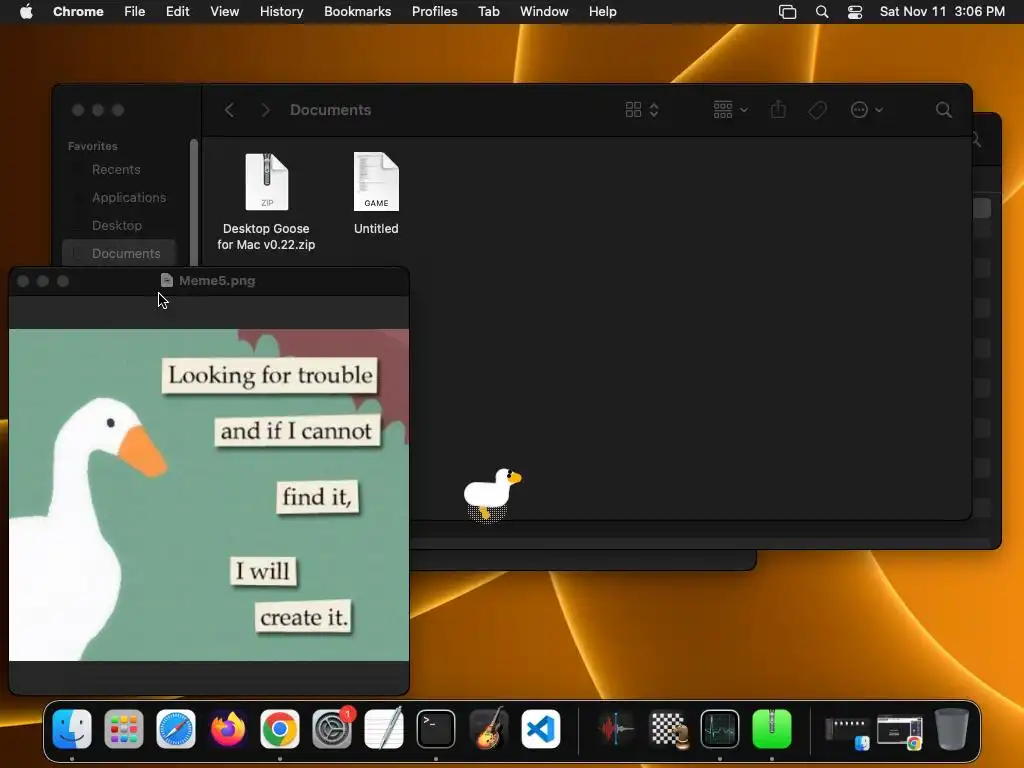Open the Finder group-by dropdown
Image resolution: width=1024 pixels, height=768 pixels.
(x=730, y=110)
